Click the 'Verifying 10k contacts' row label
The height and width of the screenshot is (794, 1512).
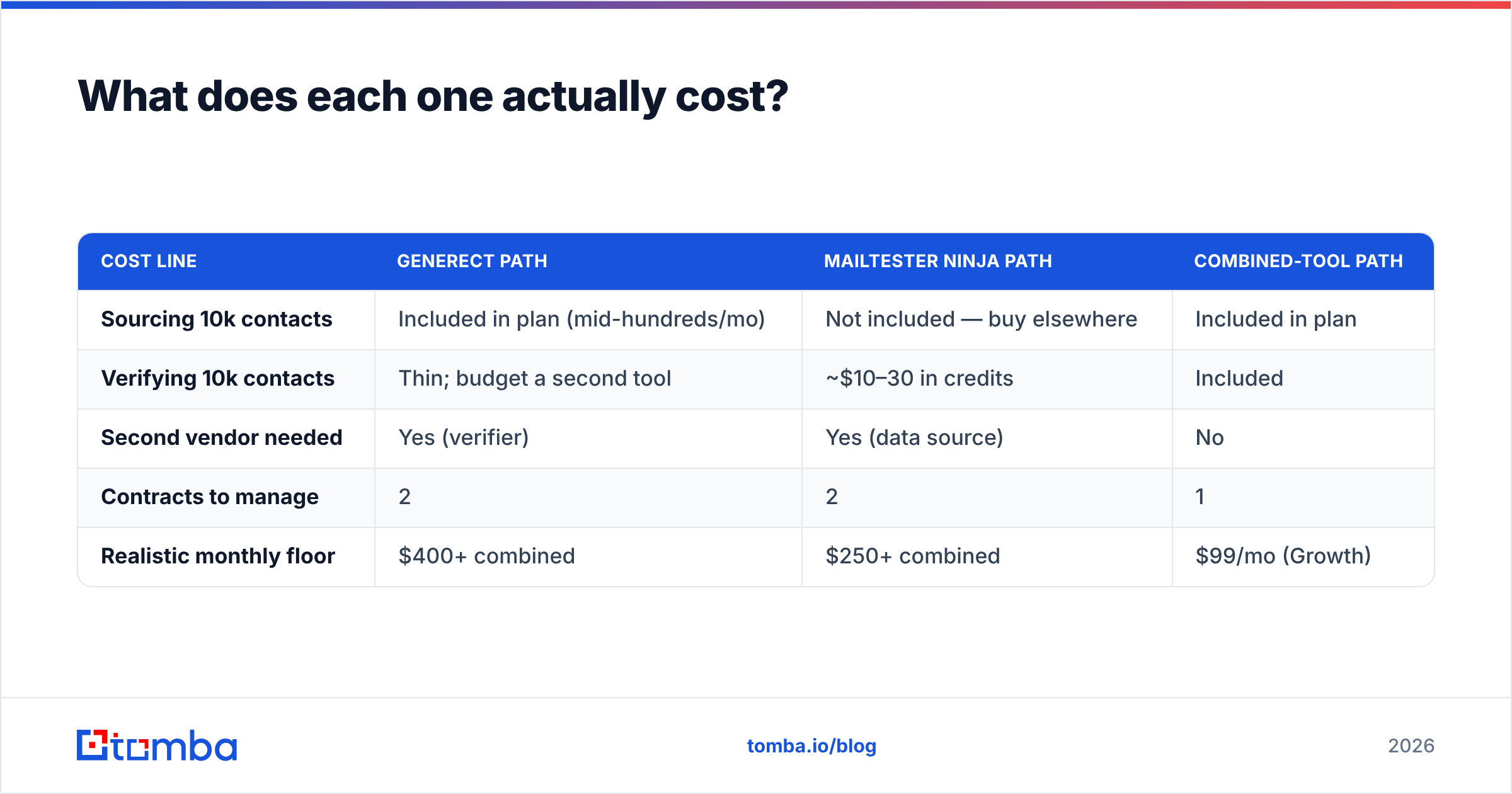pyautogui.click(x=218, y=379)
